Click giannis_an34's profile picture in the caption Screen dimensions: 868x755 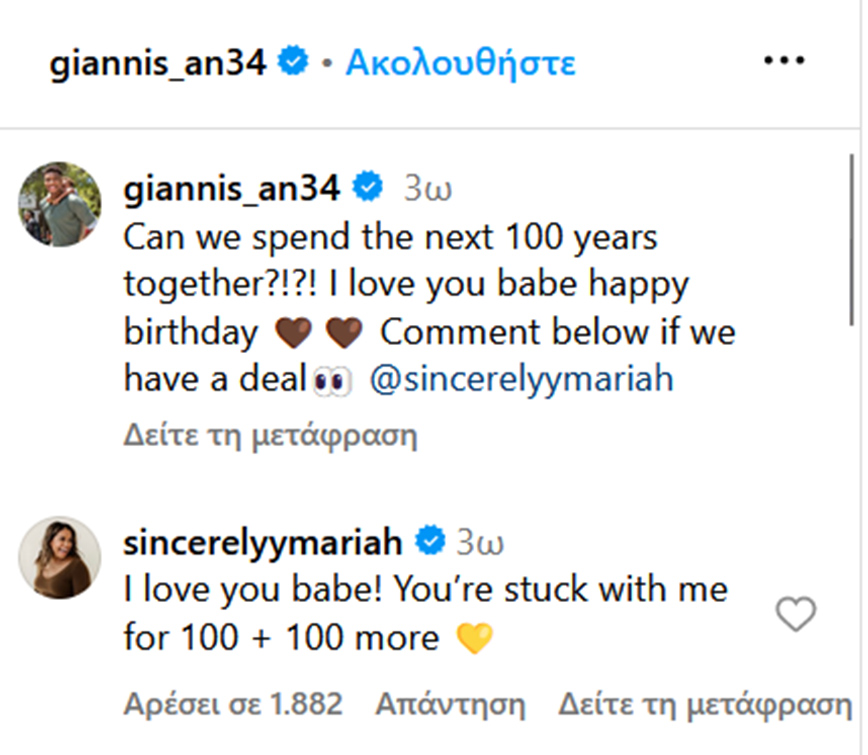[60, 204]
